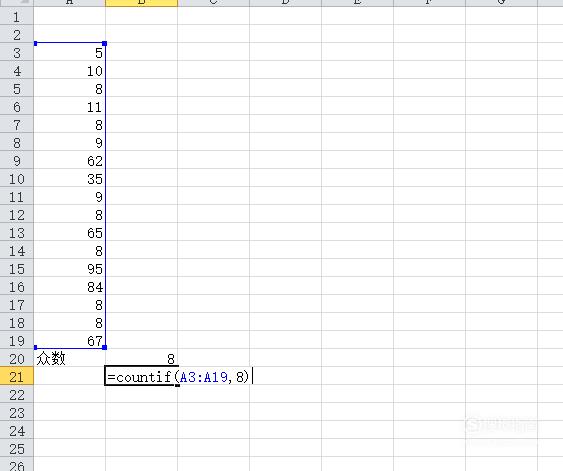Select cell containing 84

[x=70, y=286]
